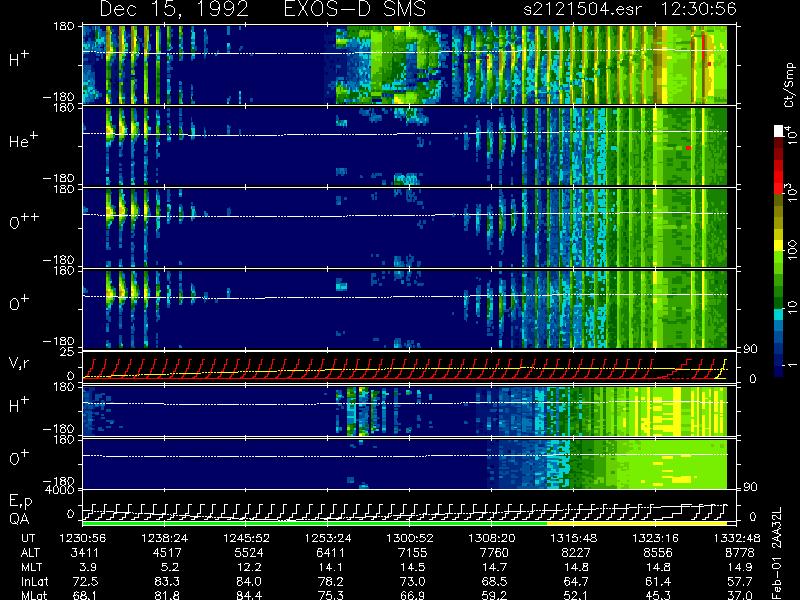
Task: Click the 'O++' panel label
Action: 24,221
